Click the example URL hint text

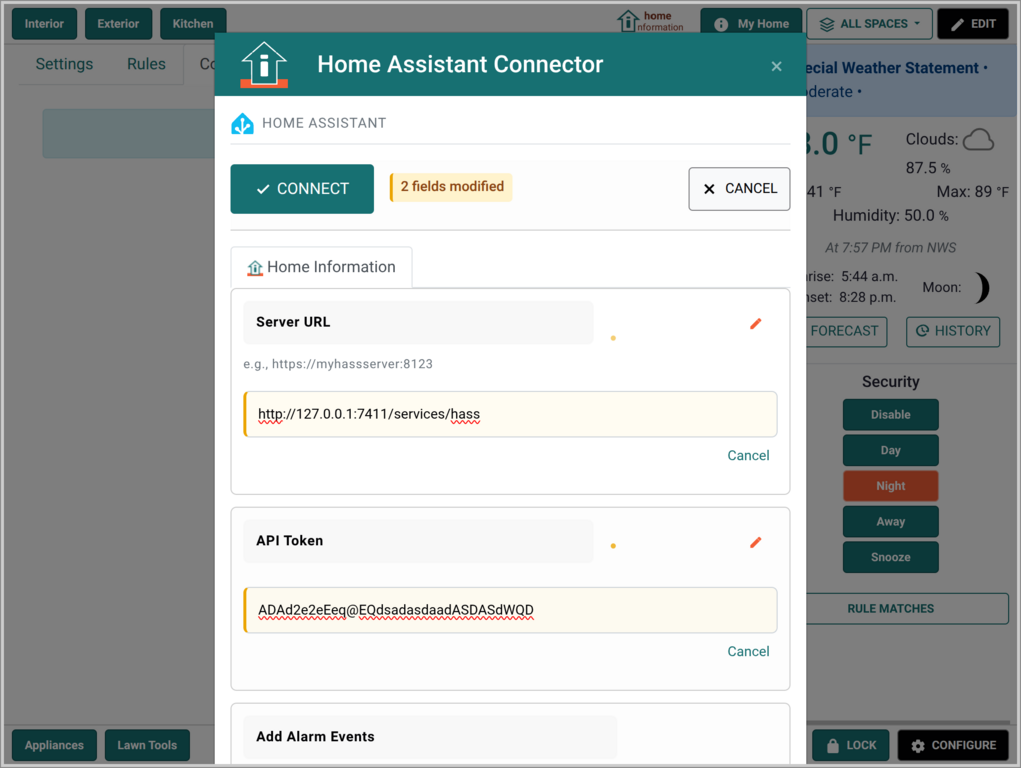[338, 364]
